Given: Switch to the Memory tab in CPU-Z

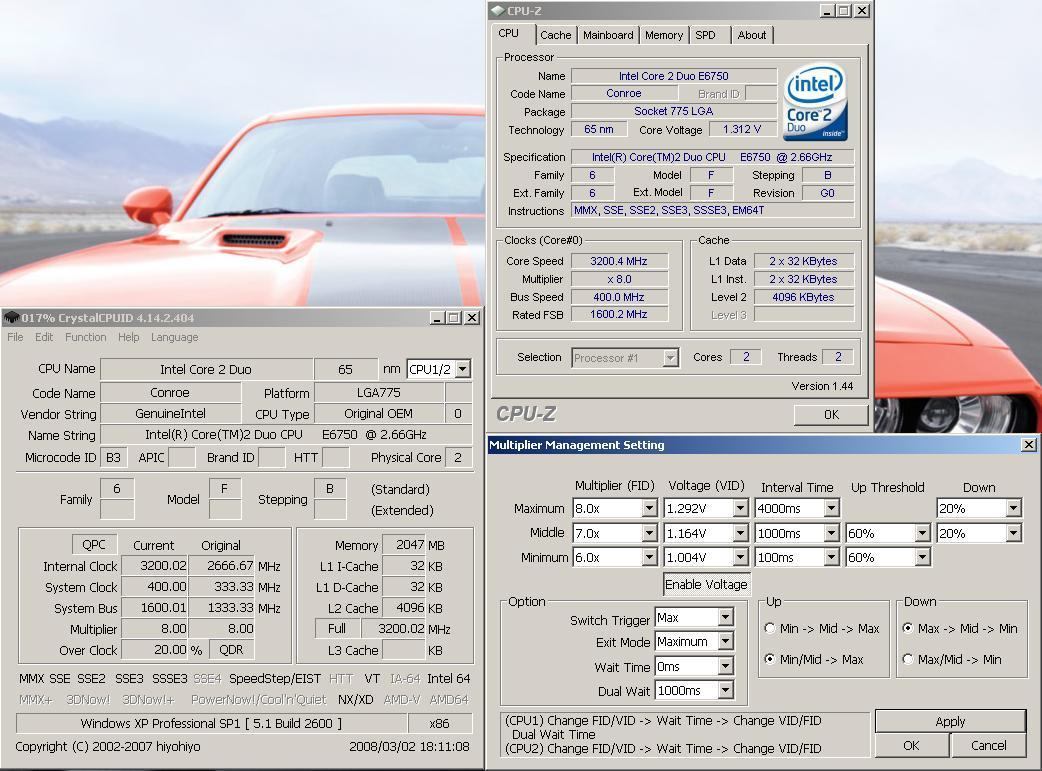Looking at the screenshot, I should 664,35.
